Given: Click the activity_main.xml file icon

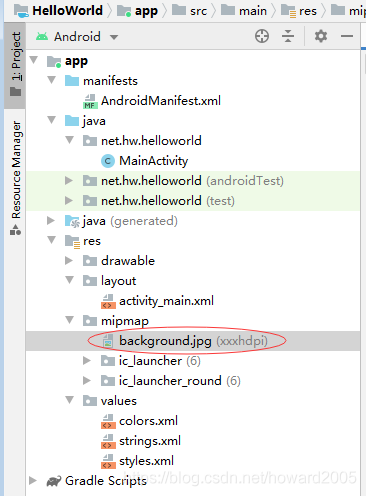Looking at the screenshot, I should 108,301.
